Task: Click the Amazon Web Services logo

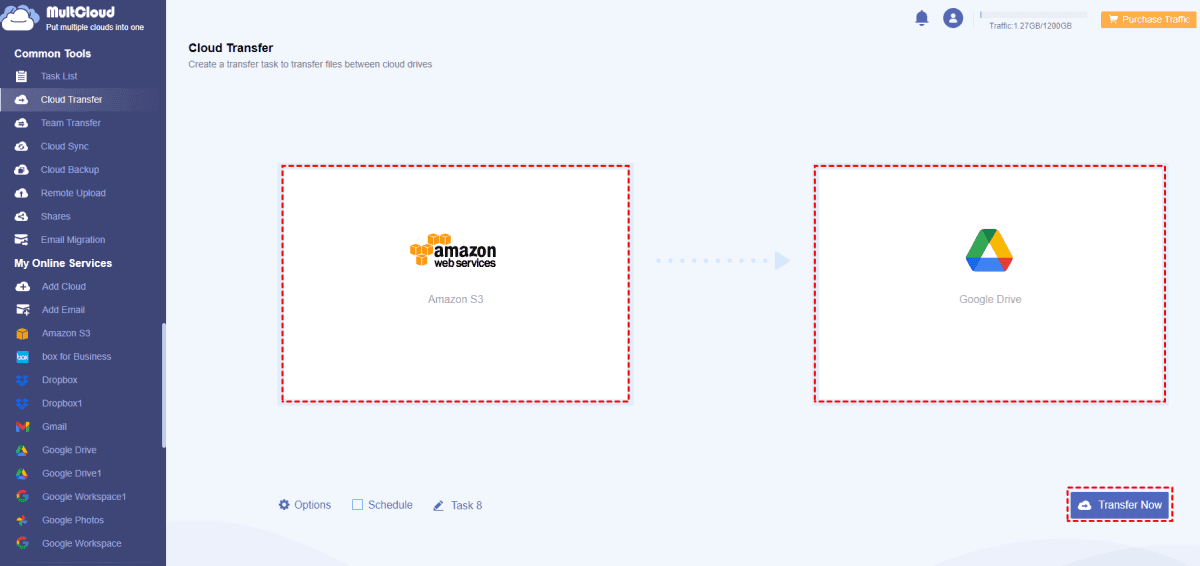Action: [453, 251]
